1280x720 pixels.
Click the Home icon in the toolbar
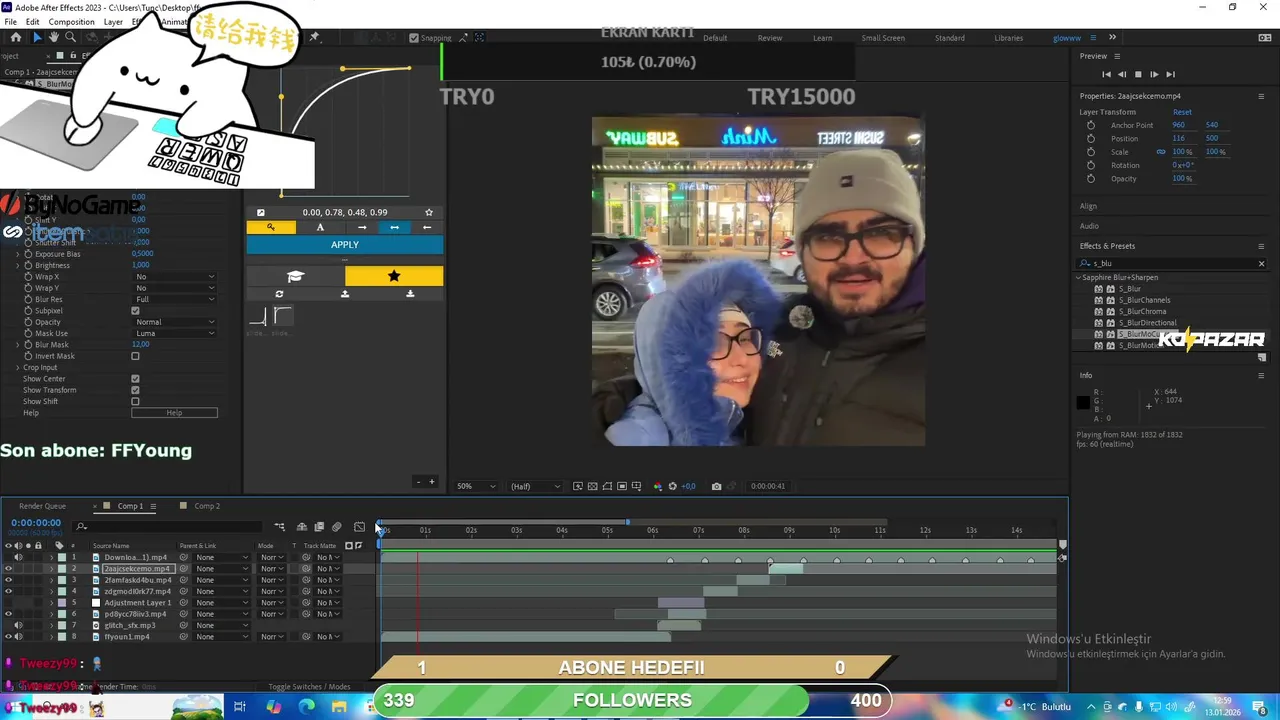[x=15, y=38]
